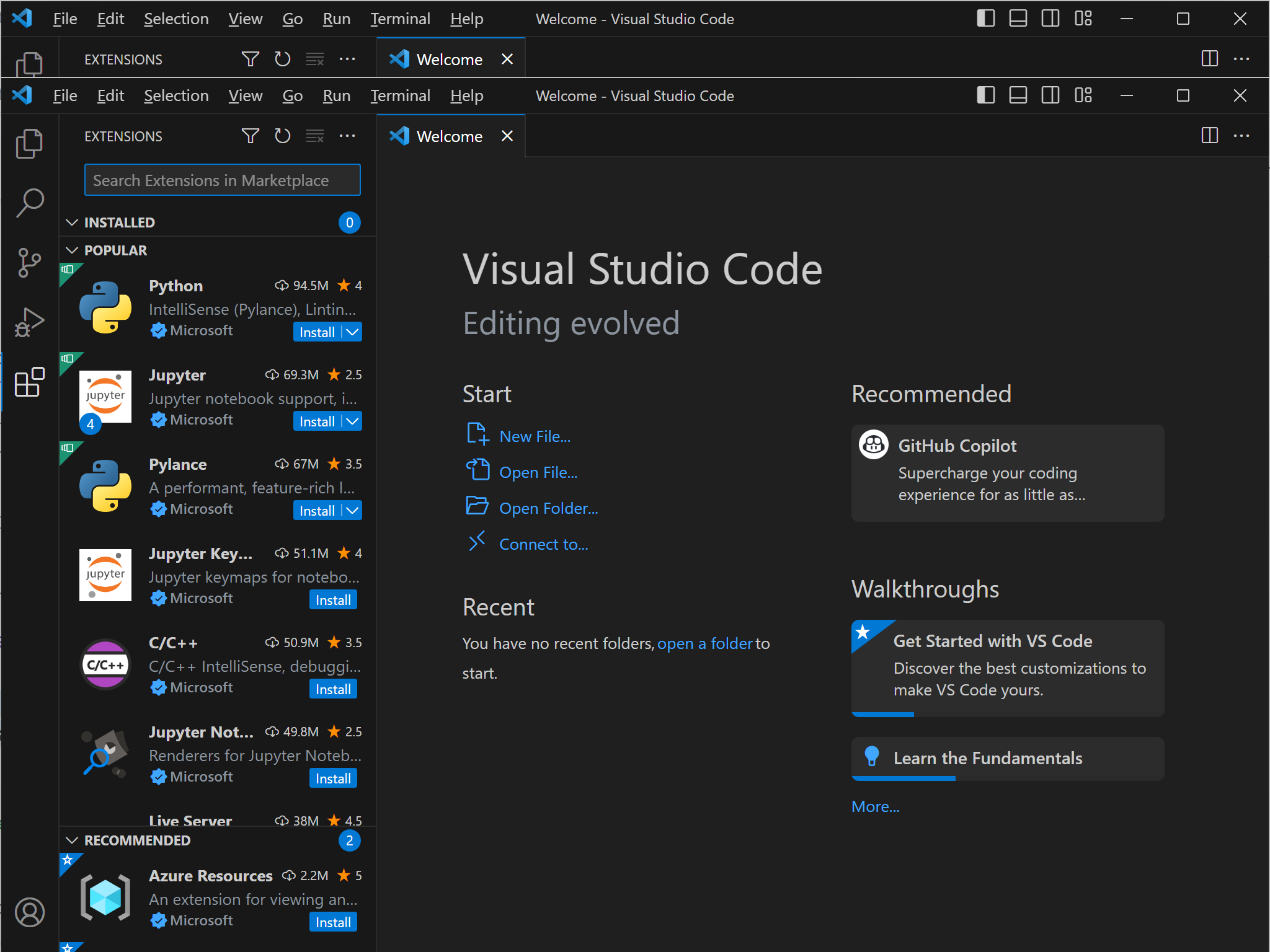Click More... under Walkthroughs
The height and width of the screenshot is (952, 1270).
point(875,806)
